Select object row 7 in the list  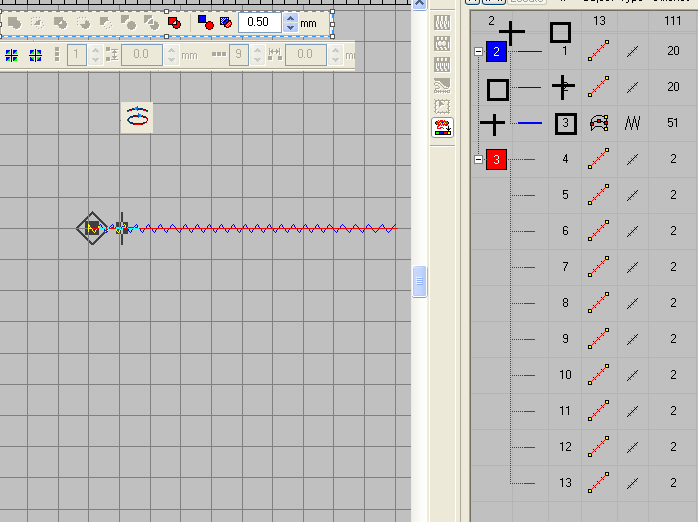565,267
